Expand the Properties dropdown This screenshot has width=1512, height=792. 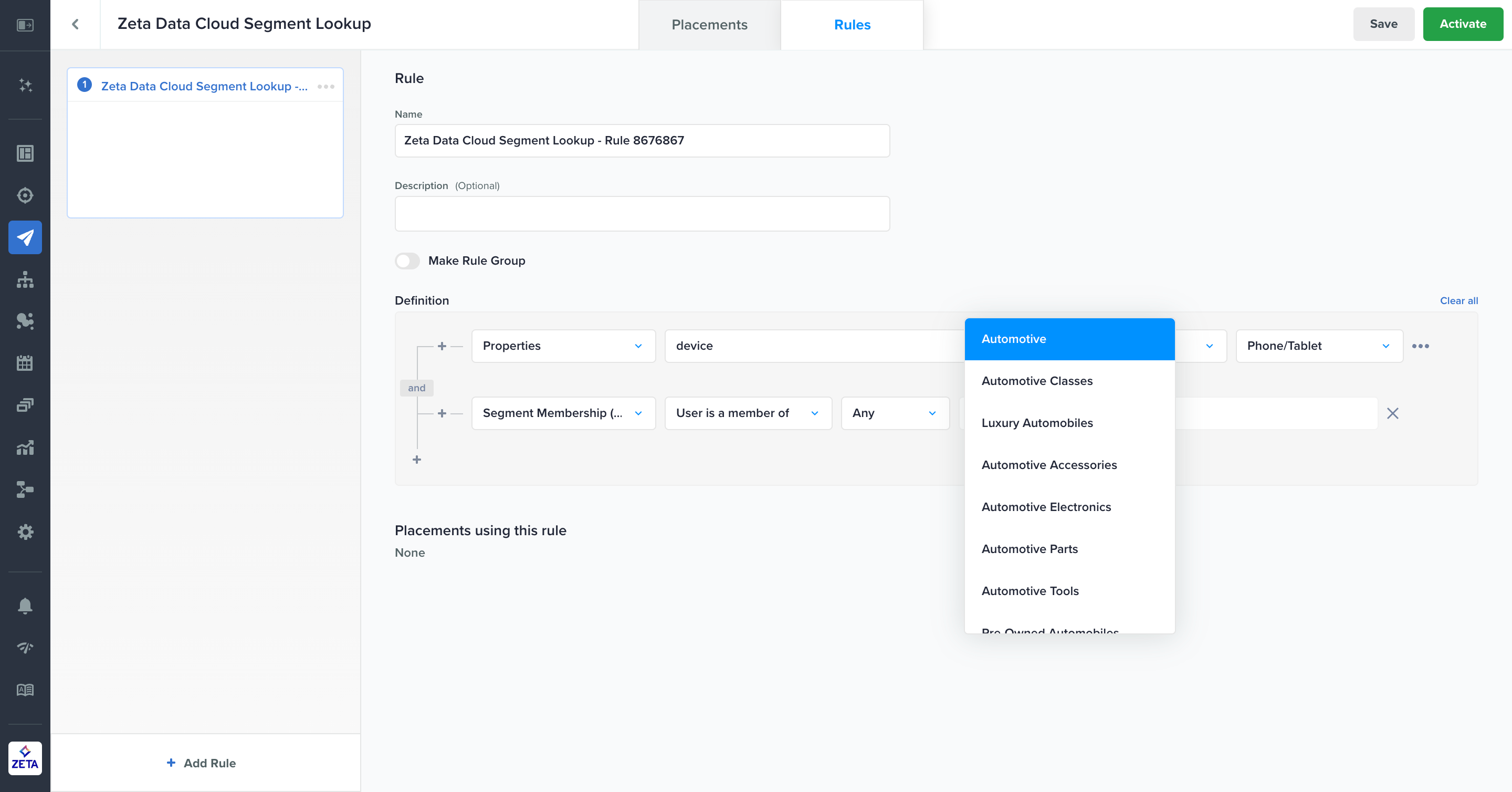(x=563, y=346)
